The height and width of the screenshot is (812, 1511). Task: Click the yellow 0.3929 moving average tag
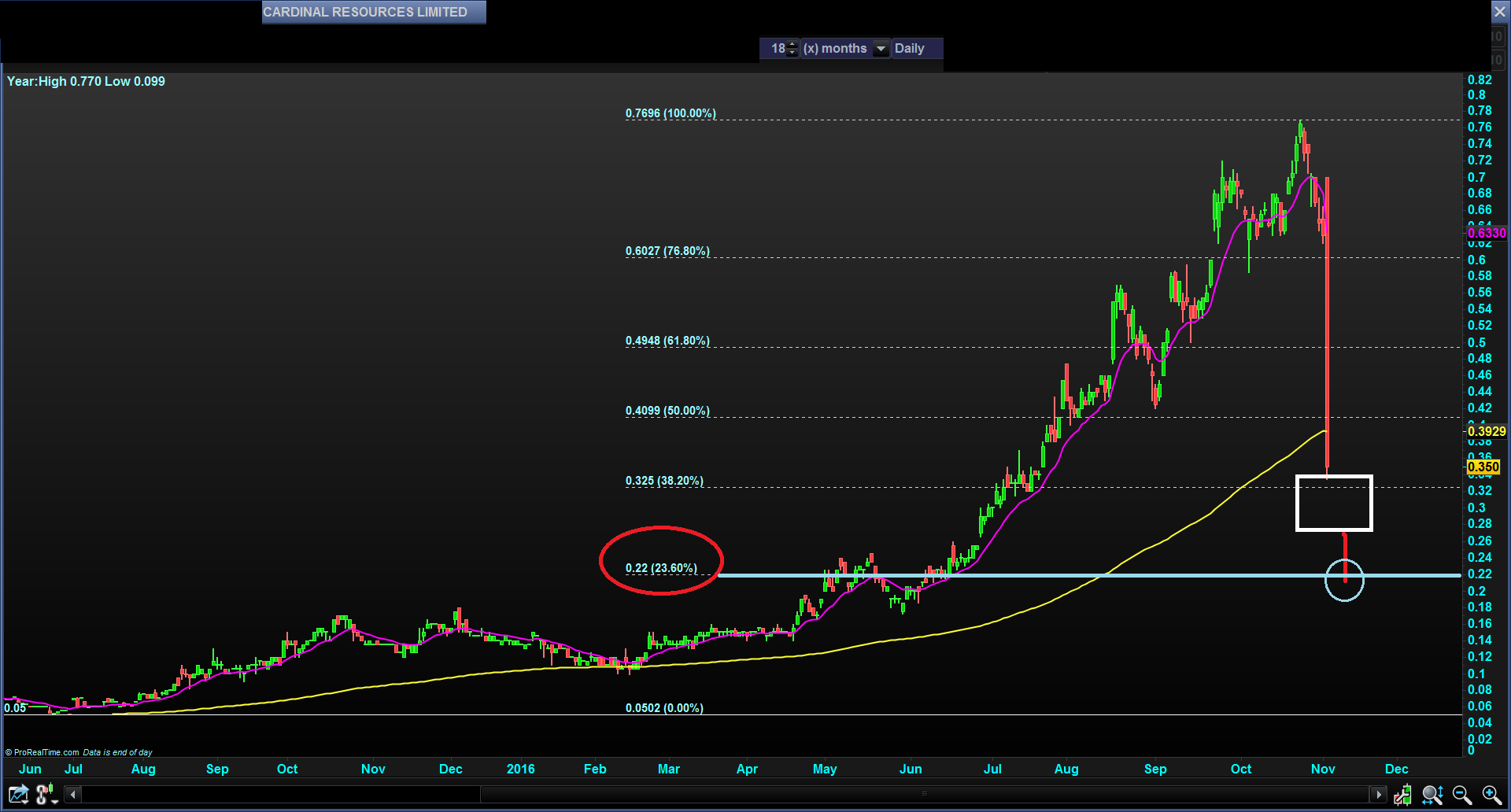1486,431
